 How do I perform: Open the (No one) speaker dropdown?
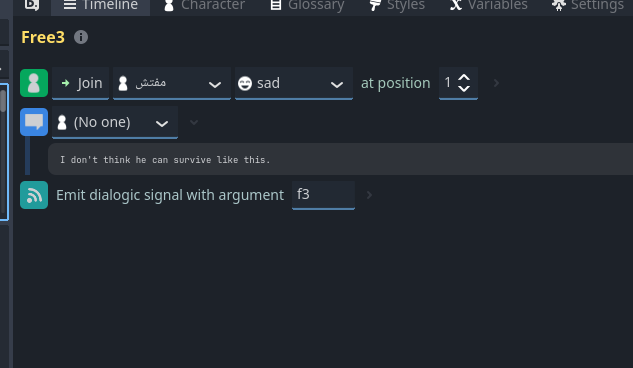(x=115, y=122)
